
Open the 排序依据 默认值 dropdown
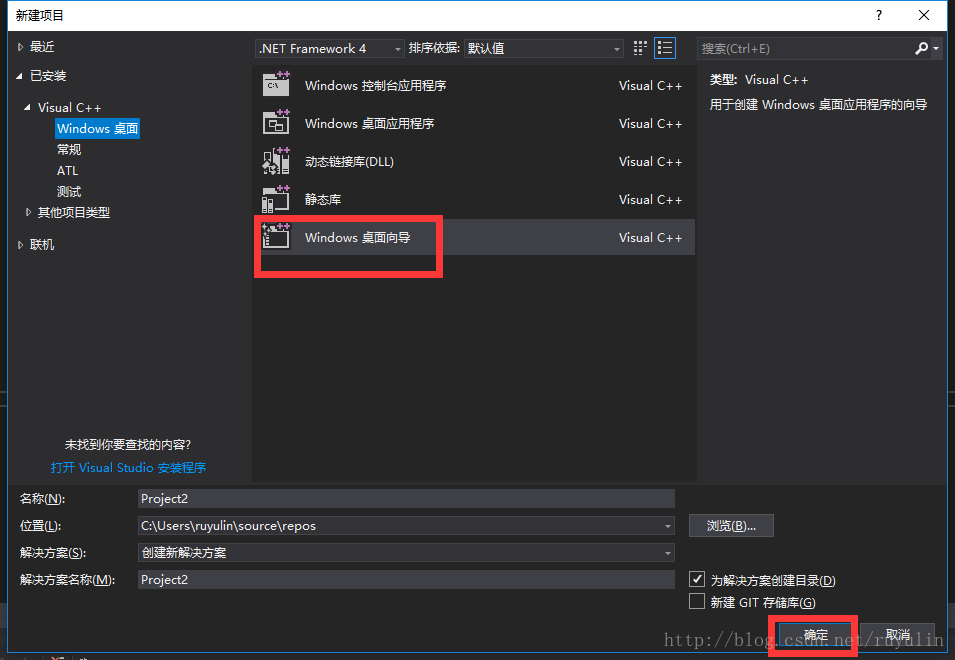coord(543,48)
